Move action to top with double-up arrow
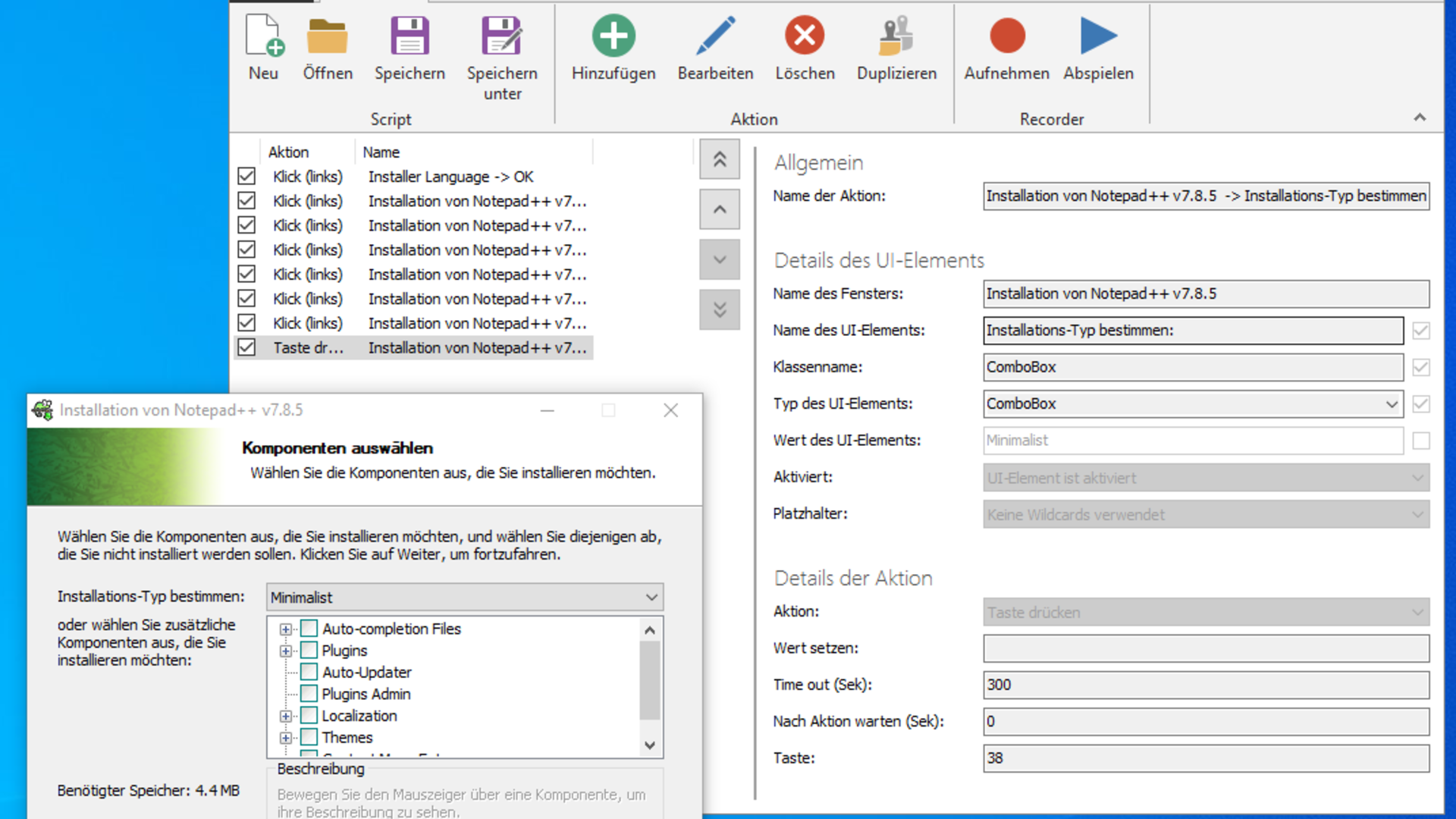The image size is (1456, 819). pos(720,159)
